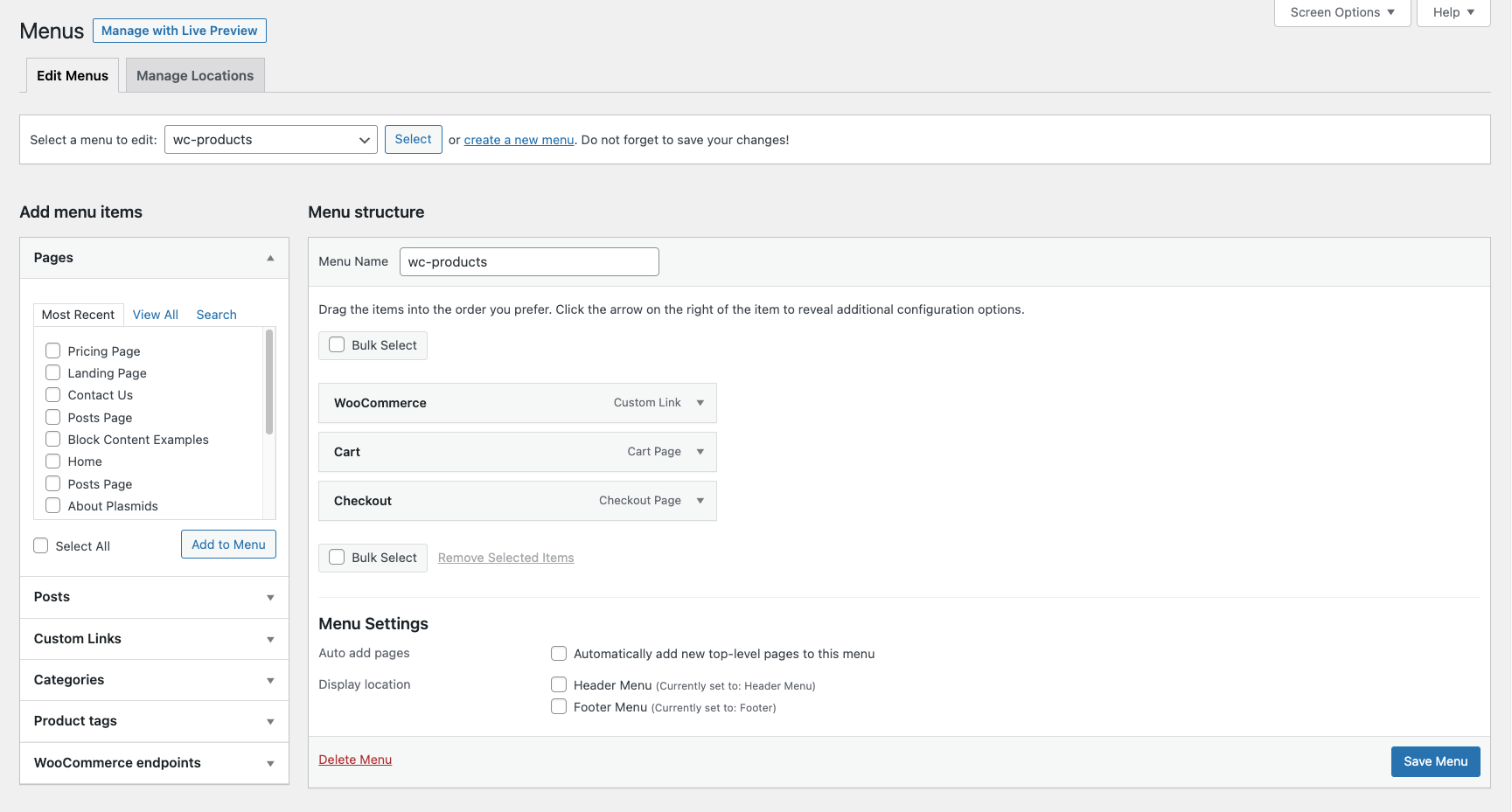Viewport: 1512px width, 812px height.
Task: Open the Help dropdown
Action: click(1453, 12)
